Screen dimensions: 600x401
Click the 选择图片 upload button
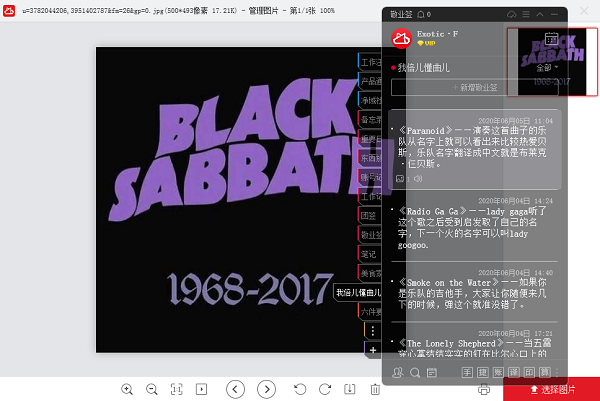(x=551, y=390)
